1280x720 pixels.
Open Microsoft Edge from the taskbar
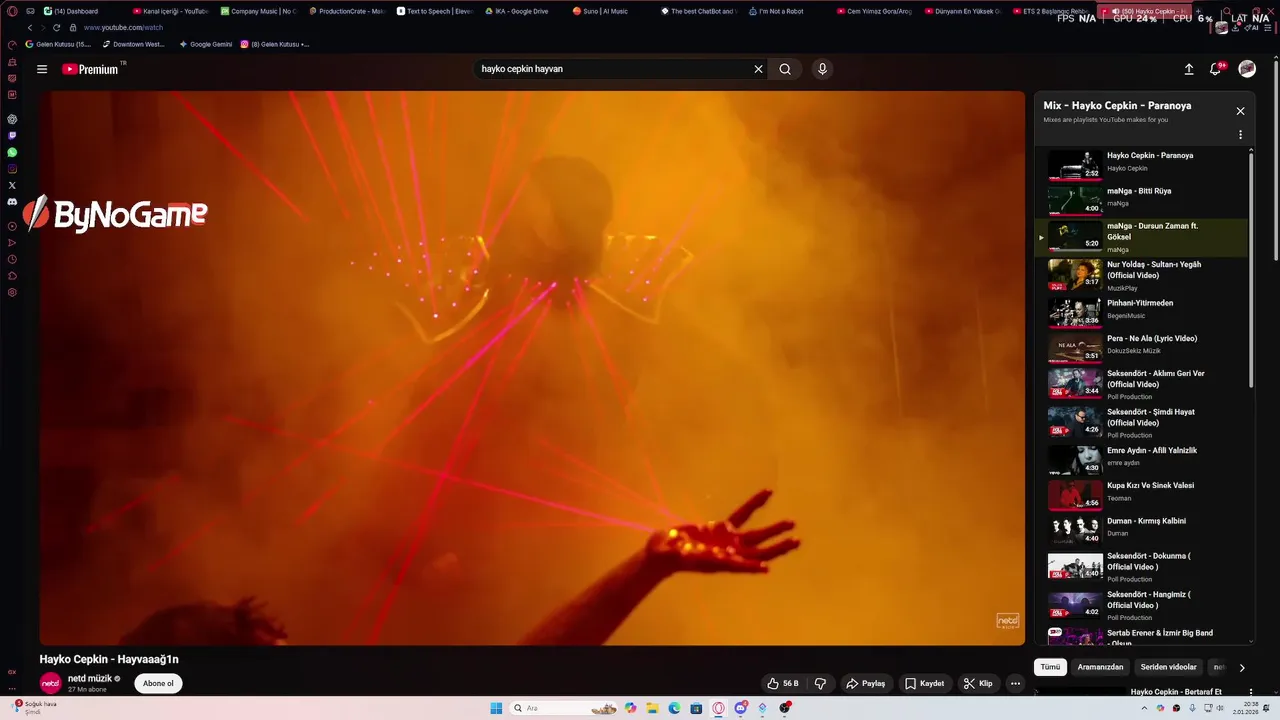pyautogui.click(x=674, y=708)
